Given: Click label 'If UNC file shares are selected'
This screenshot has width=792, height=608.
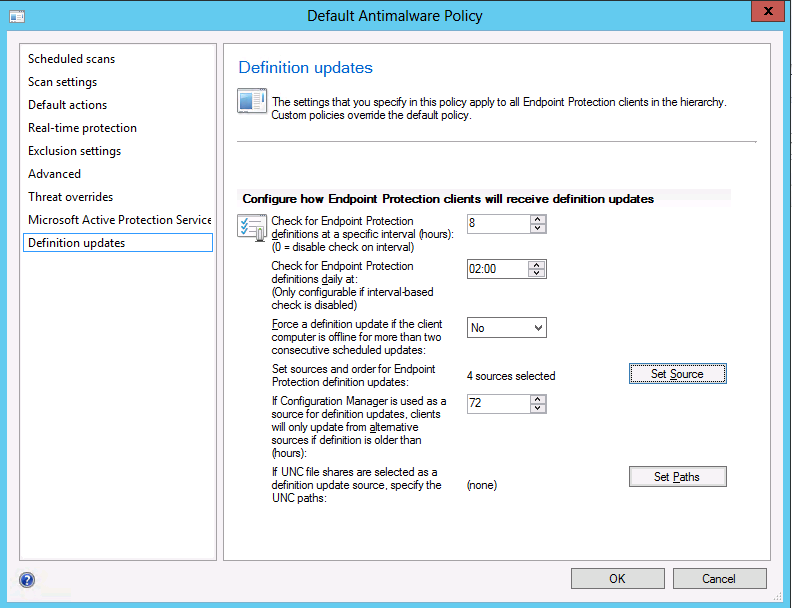Looking at the screenshot, I should [x=354, y=472].
